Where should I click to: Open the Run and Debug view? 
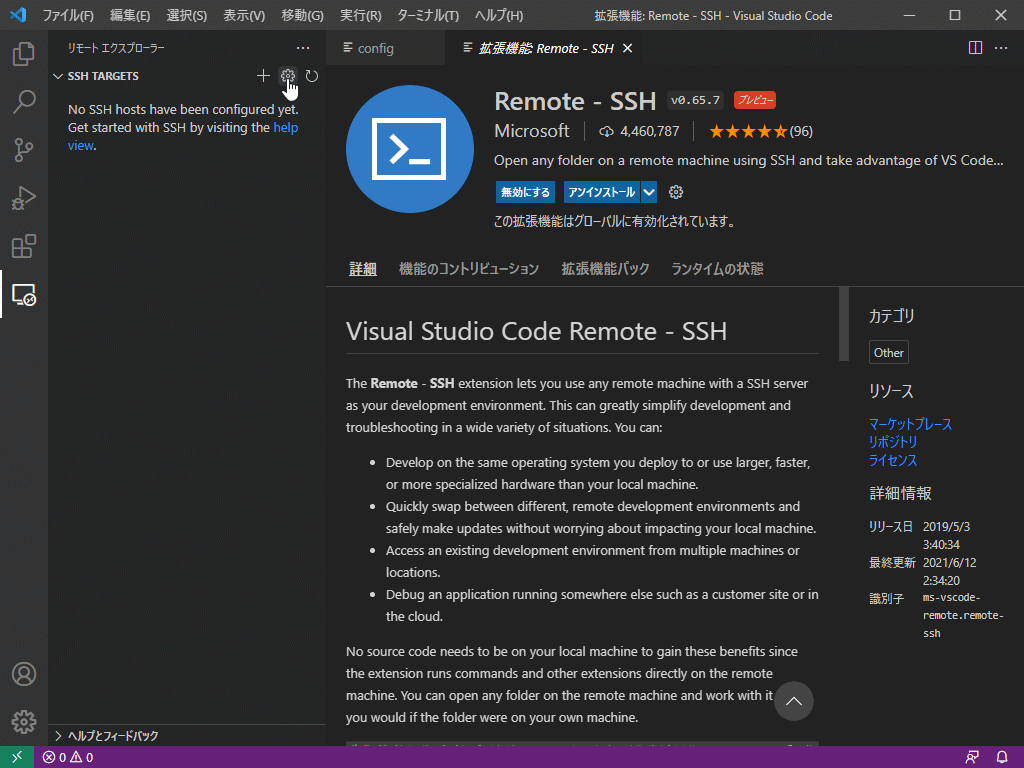(24, 198)
